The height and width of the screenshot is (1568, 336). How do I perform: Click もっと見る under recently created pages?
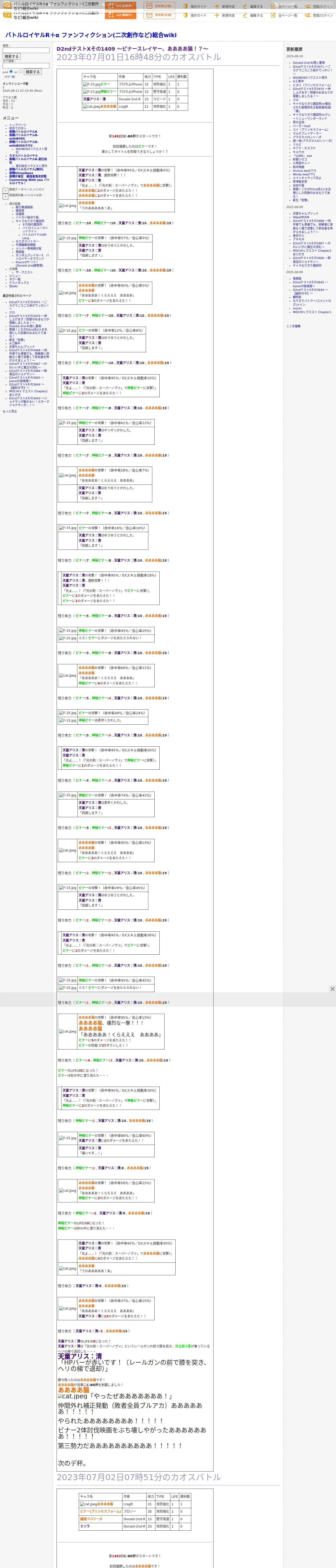click(x=9, y=412)
